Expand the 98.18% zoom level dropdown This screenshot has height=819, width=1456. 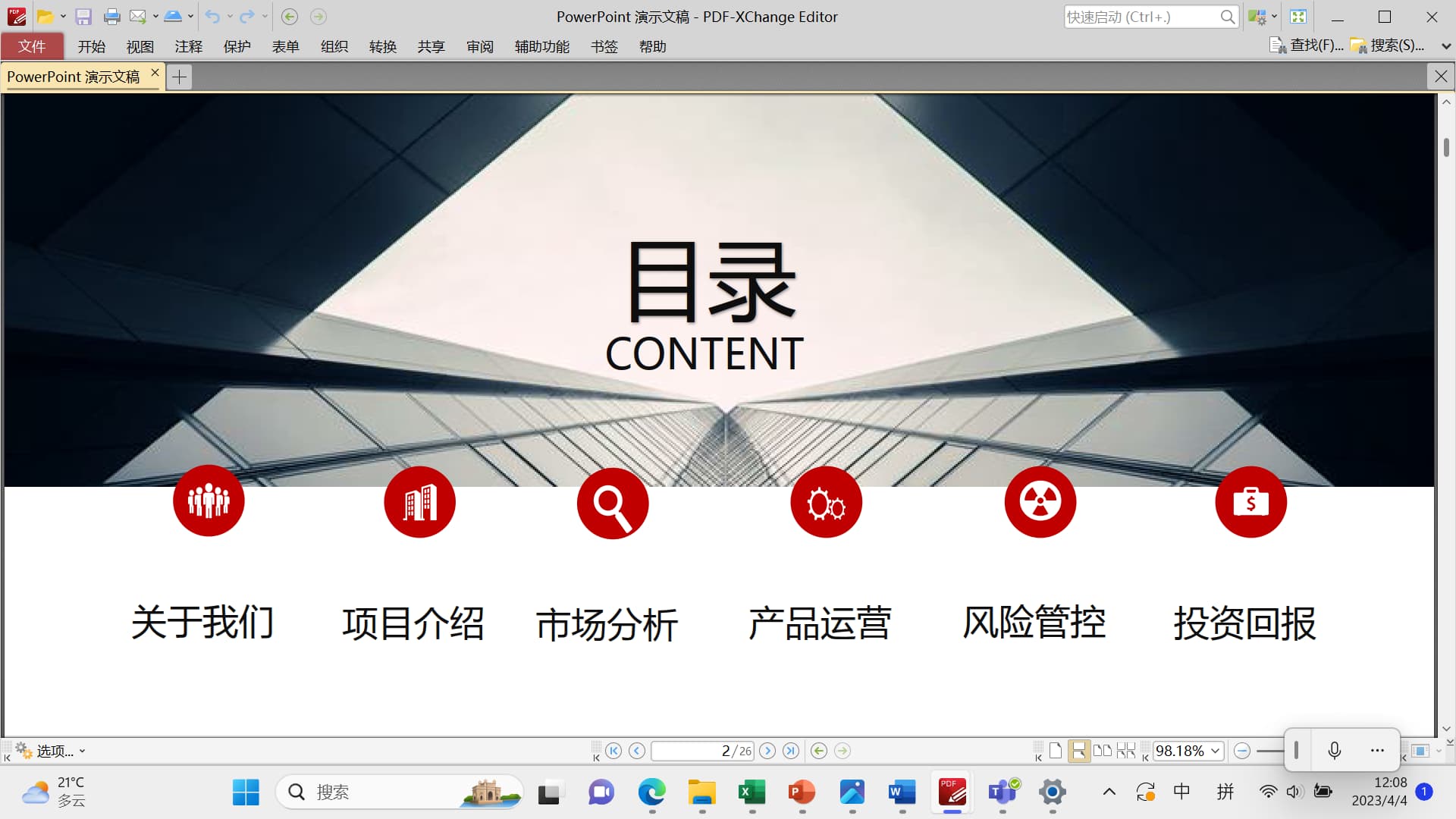(x=1215, y=751)
